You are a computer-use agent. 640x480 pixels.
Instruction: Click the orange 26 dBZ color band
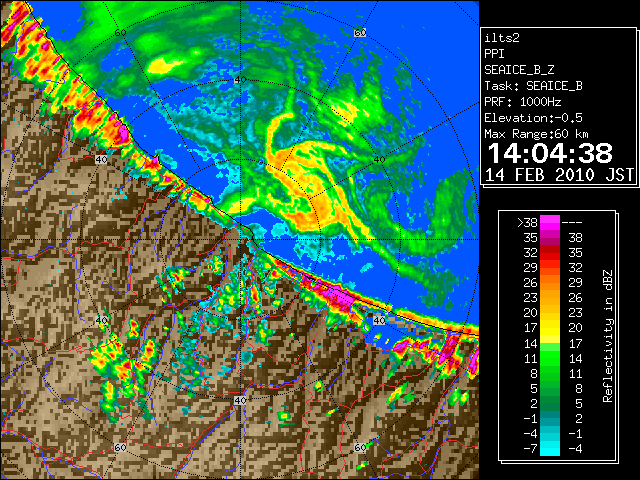[x=550, y=283]
